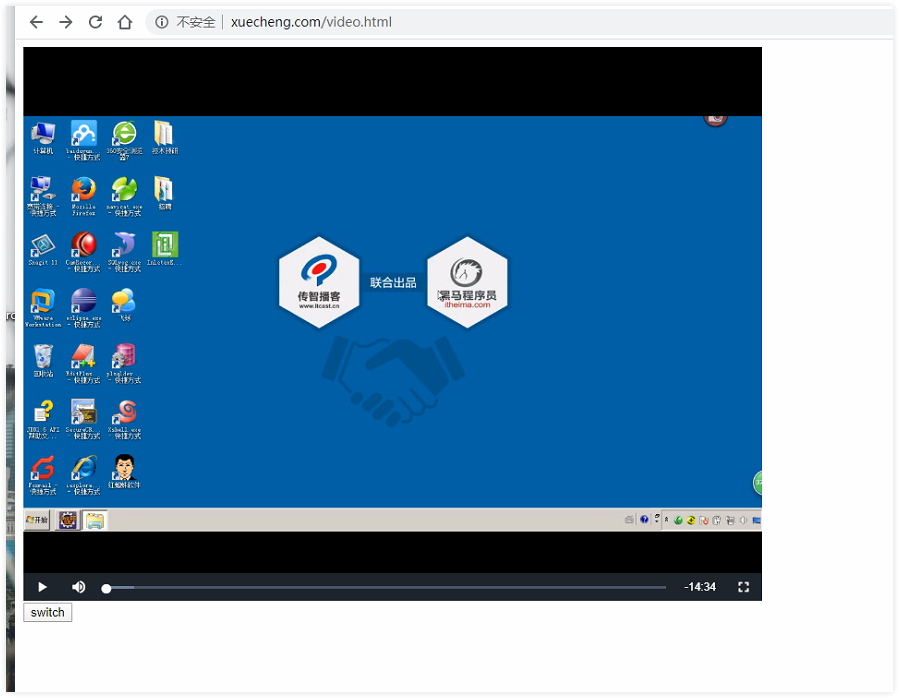Click the Xshell.exe shortcut icon
The image size is (899, 698).
click(x=124, y=419)
